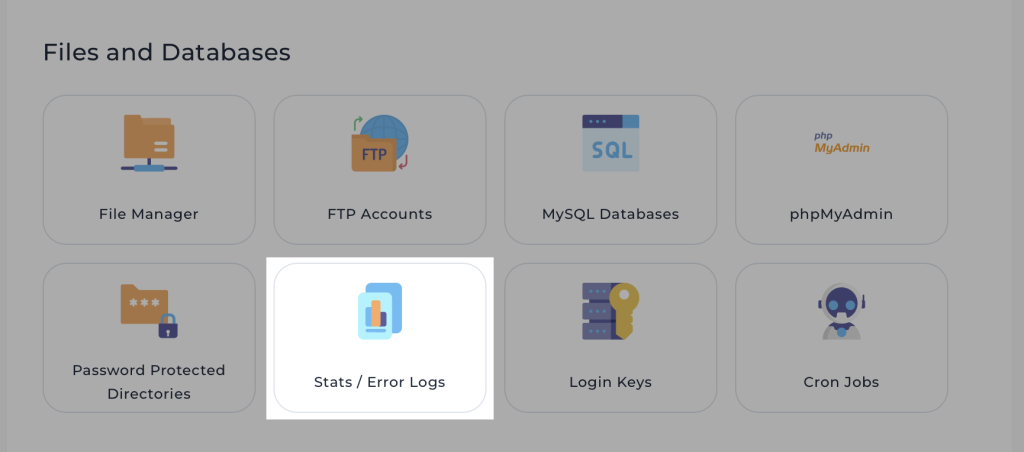Click the Stats / Error Logs label
The height and width of the screenshot is (452, 1024).
pos(380,382)
